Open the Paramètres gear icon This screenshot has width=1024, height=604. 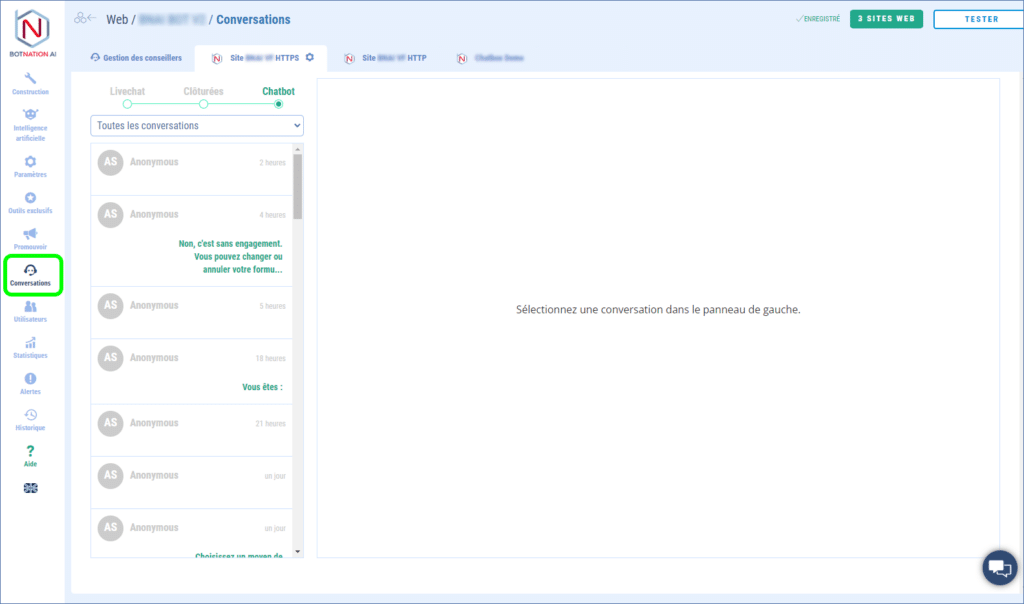(x=30, y=161)
